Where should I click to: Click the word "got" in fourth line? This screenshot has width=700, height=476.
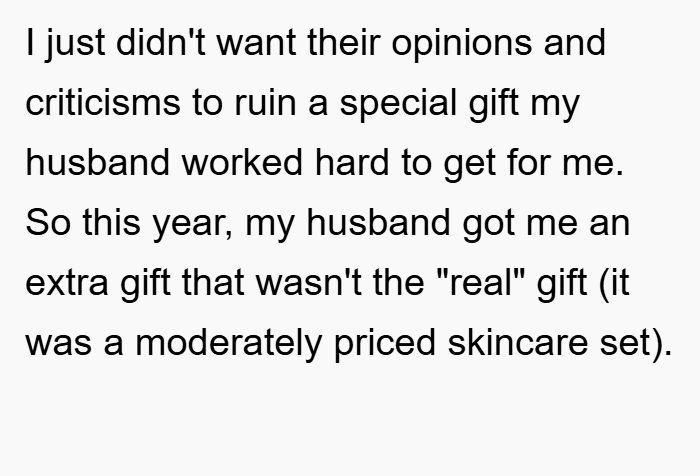488,225
